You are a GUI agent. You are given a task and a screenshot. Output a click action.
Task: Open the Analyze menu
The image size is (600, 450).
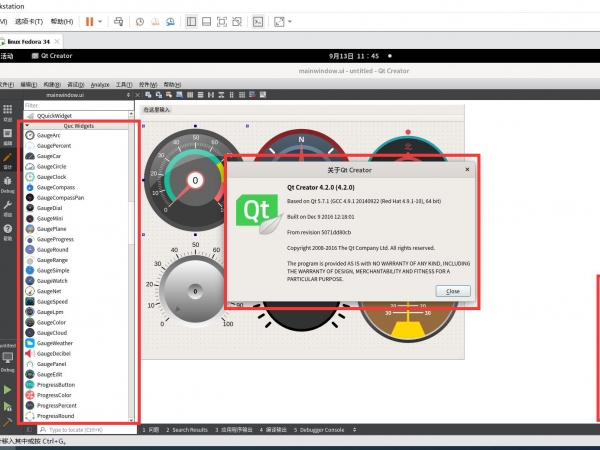(100, 85)
